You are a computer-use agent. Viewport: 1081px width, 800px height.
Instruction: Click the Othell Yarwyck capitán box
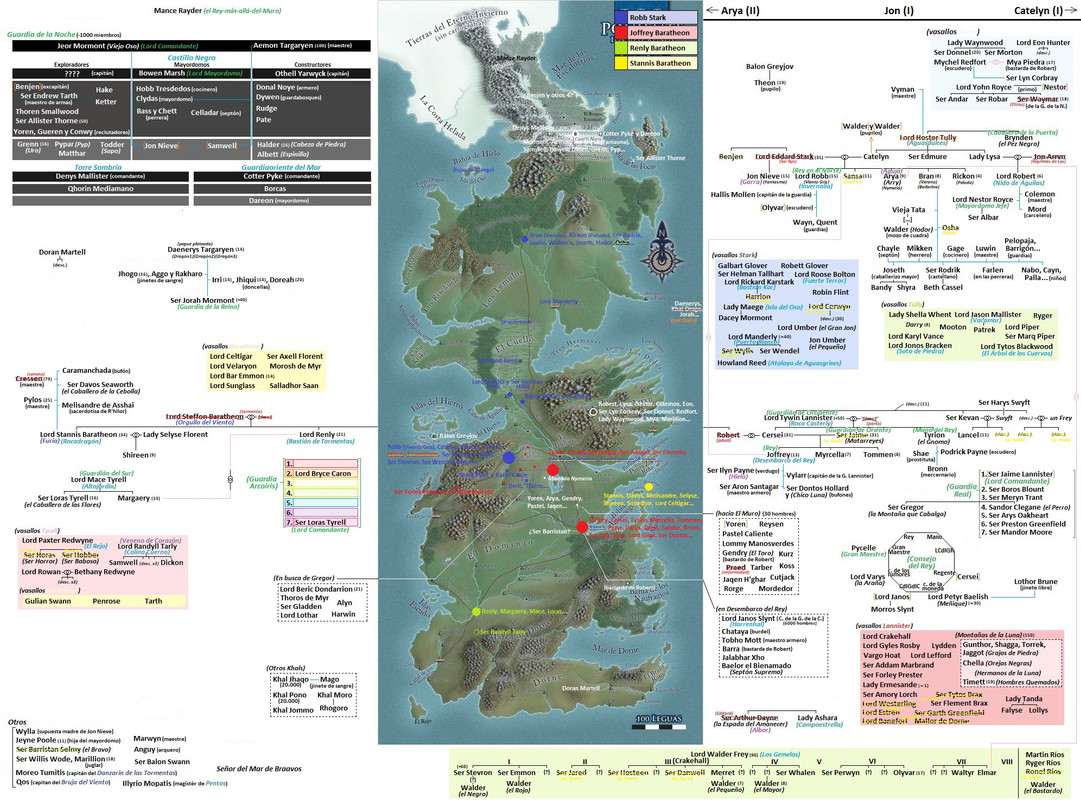coord(312,73)
